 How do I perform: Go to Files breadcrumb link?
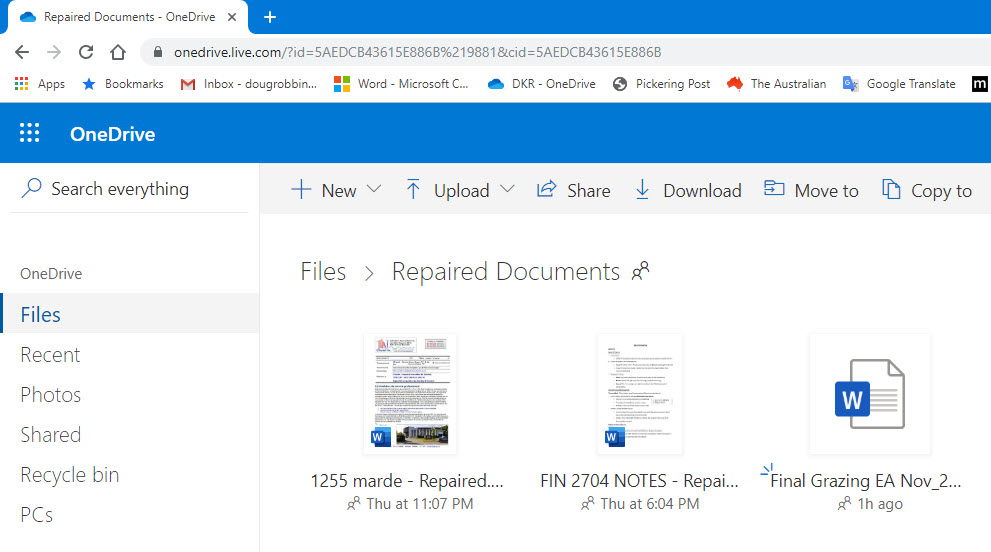(323, 272)
